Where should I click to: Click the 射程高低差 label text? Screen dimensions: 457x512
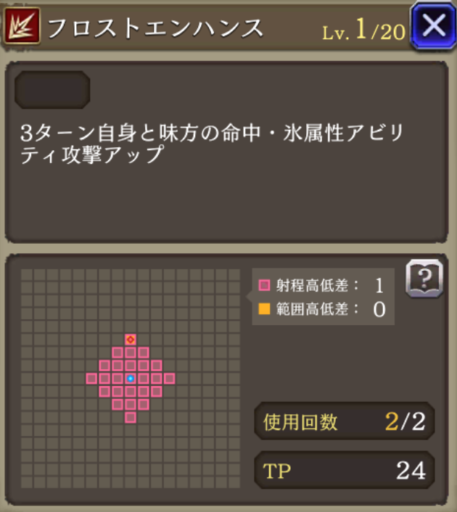click(312, 285)
